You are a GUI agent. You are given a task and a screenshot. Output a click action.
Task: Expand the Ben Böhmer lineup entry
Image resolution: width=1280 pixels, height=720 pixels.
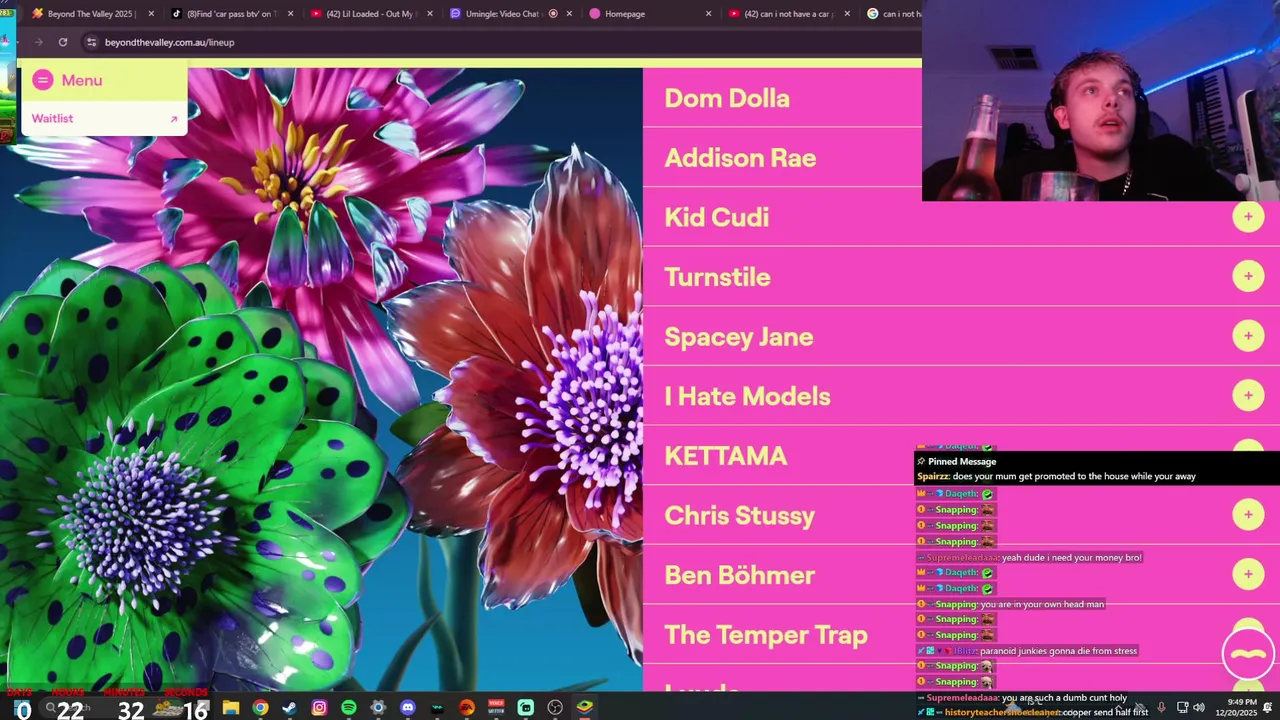click(1248, 574)
